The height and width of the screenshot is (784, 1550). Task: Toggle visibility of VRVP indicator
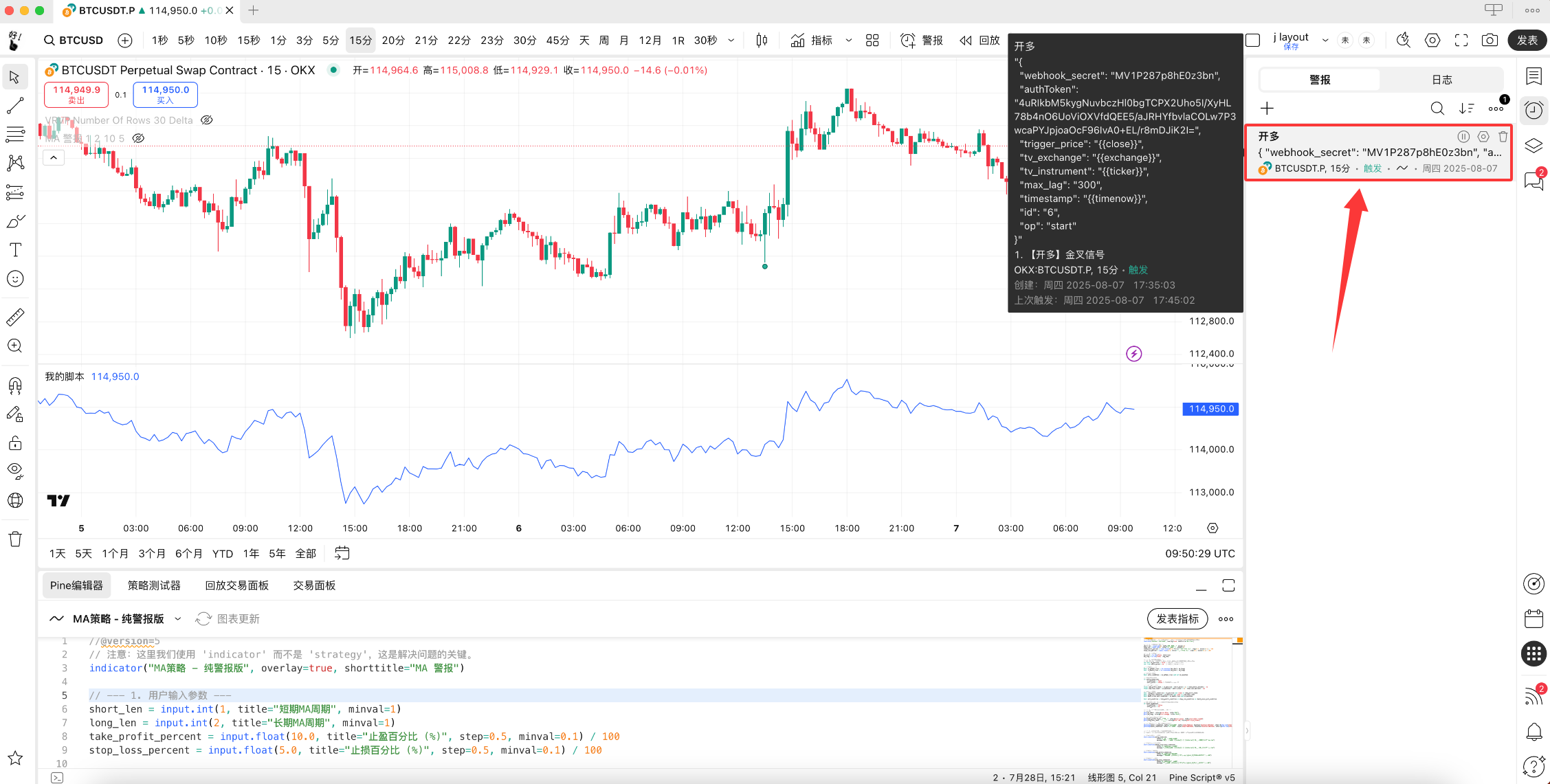click(x=206, y=120)
